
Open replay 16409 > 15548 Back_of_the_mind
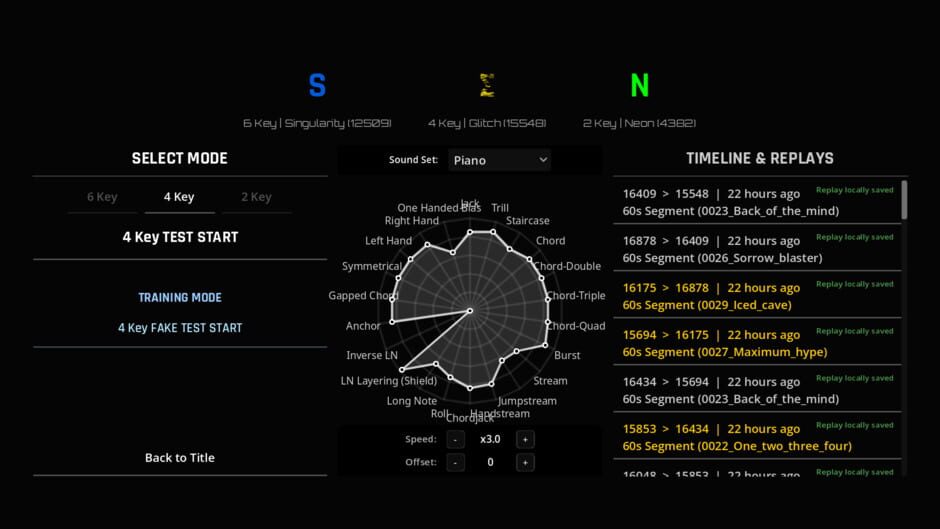point(757,202)
